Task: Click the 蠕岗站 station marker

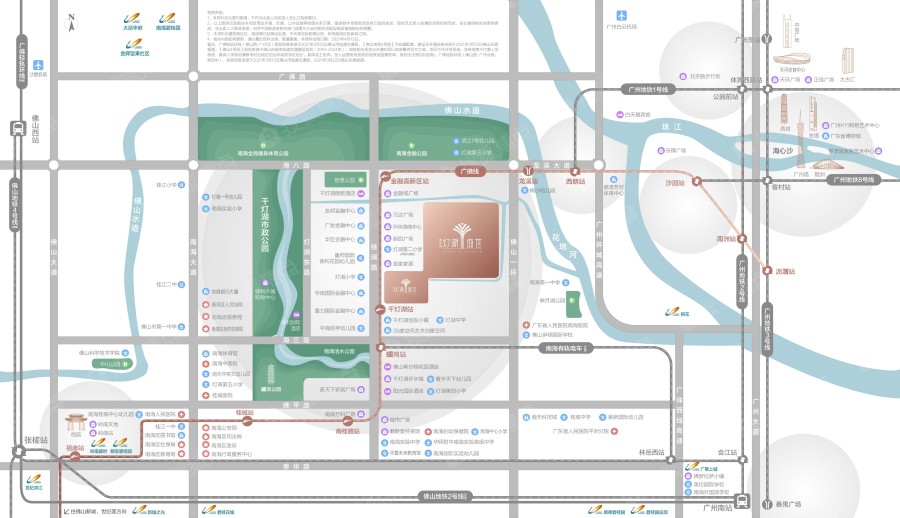Action: (x=381, y=347)
